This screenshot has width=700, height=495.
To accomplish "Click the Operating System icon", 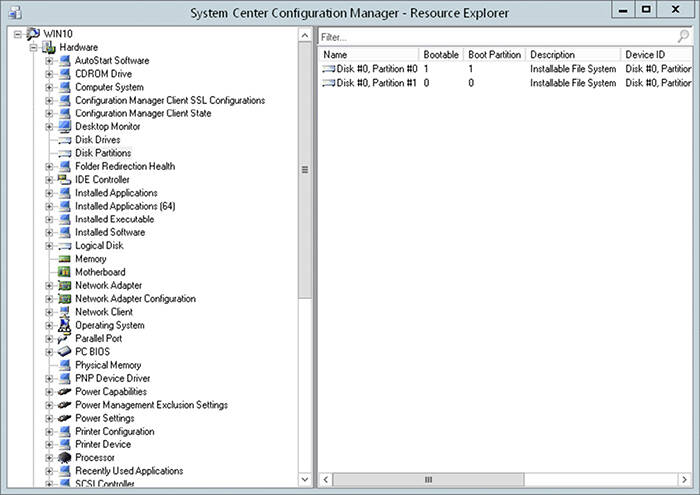I will pos(65,325).
